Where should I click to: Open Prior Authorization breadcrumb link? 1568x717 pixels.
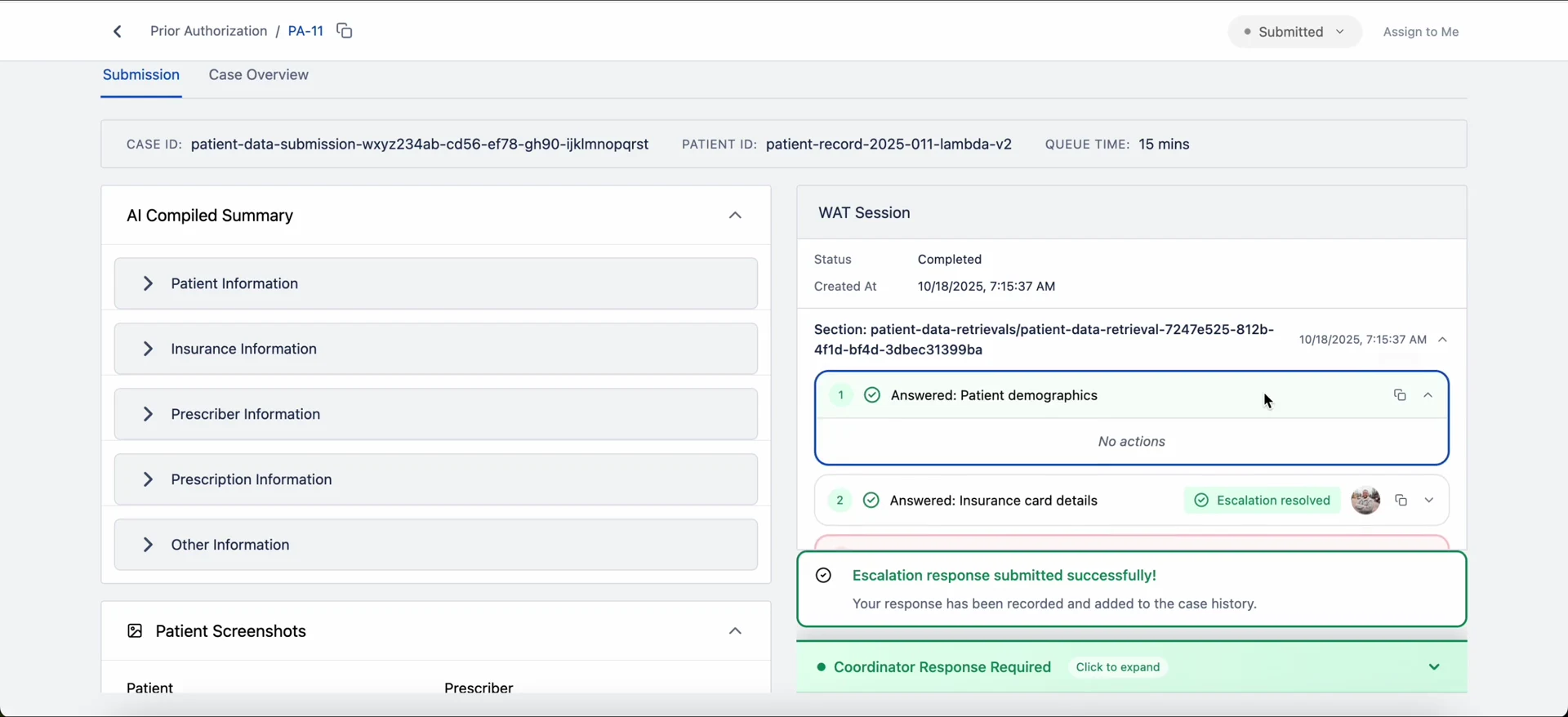(208, 31)
